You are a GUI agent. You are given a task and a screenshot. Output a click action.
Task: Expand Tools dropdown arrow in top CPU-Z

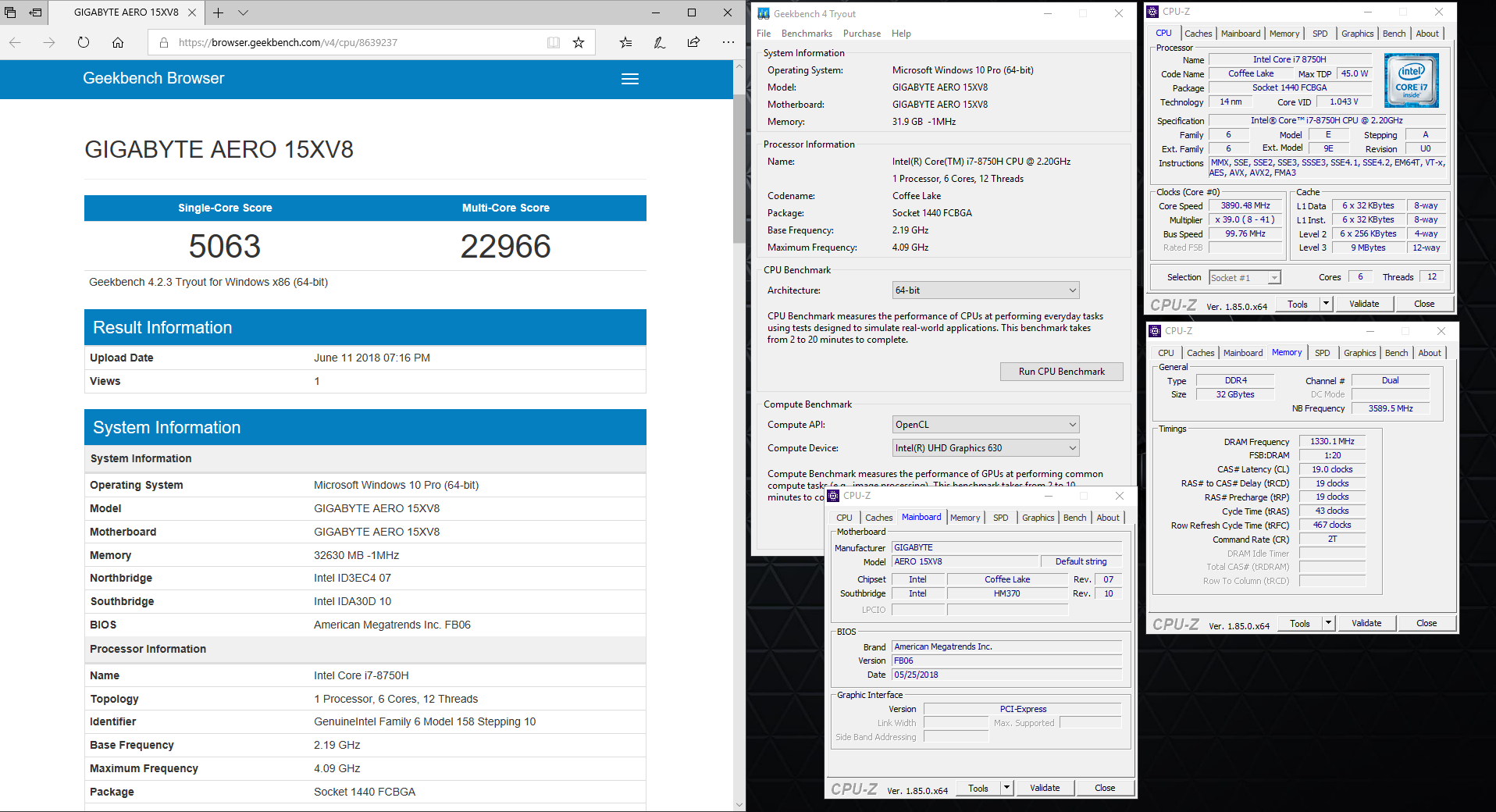[1326, 304]
